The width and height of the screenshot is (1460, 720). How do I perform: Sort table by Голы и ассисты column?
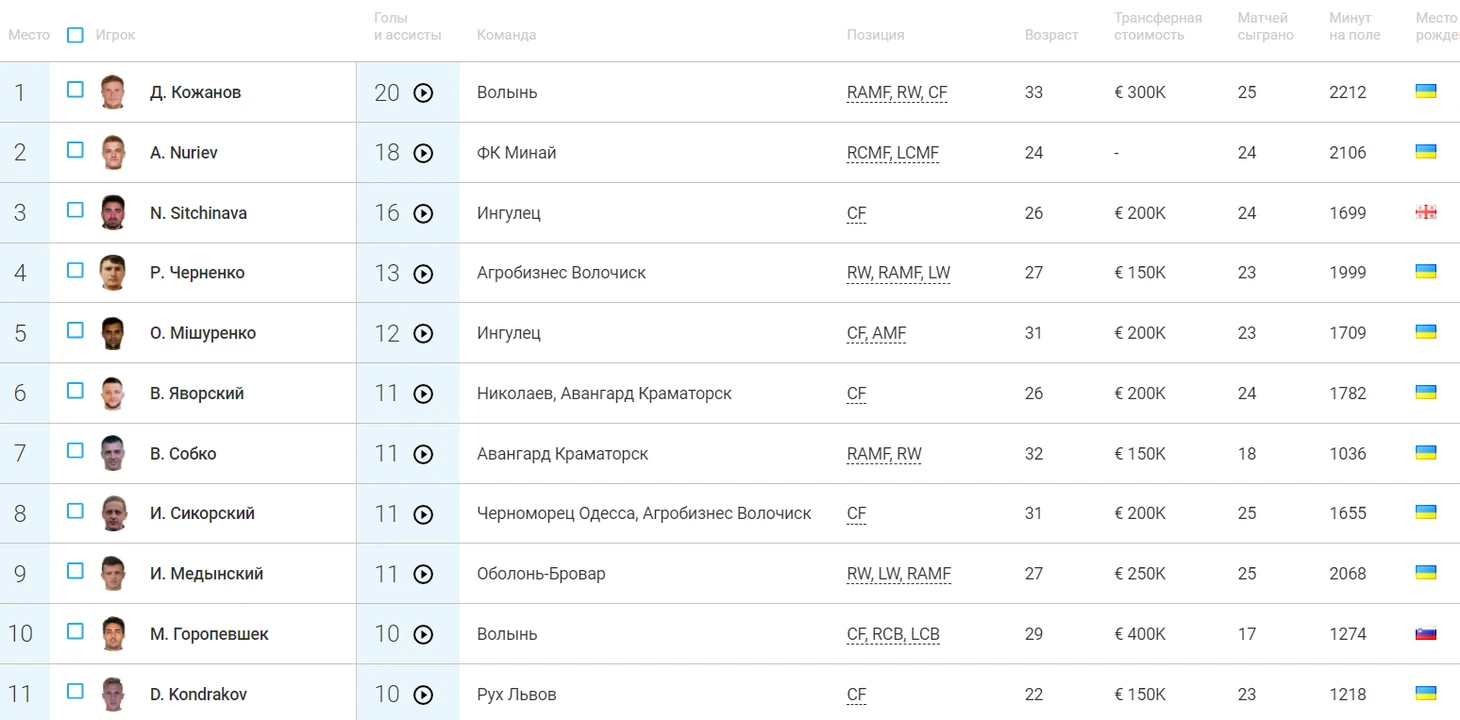coord(407,26)
